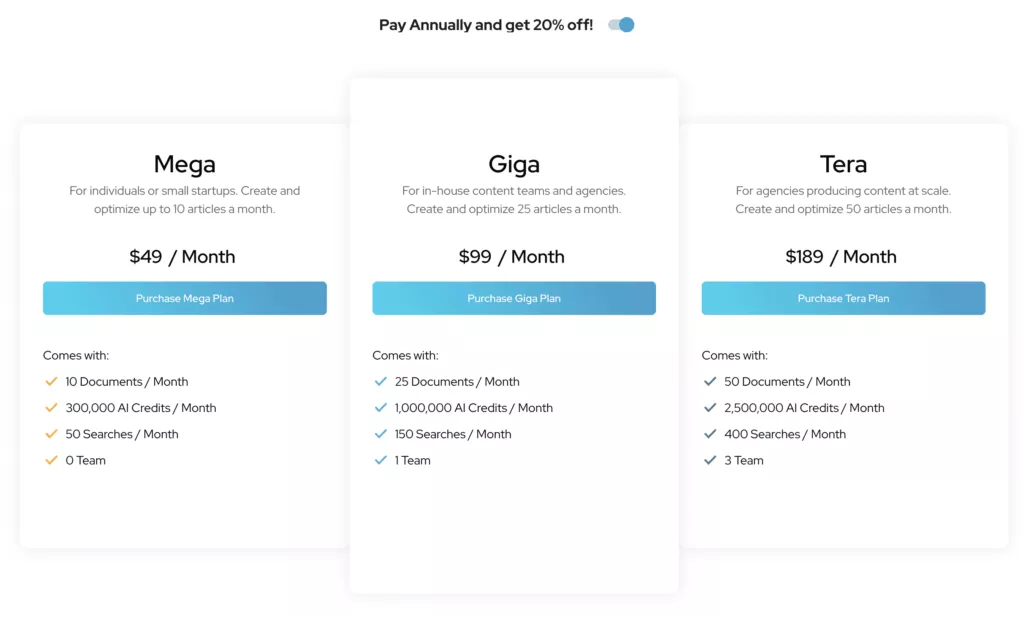This screenshot has width=1024, height=617.
Task: Click the blue checkmark next to 1 Team
Action: pyautogui.click(x=380, y=460)
